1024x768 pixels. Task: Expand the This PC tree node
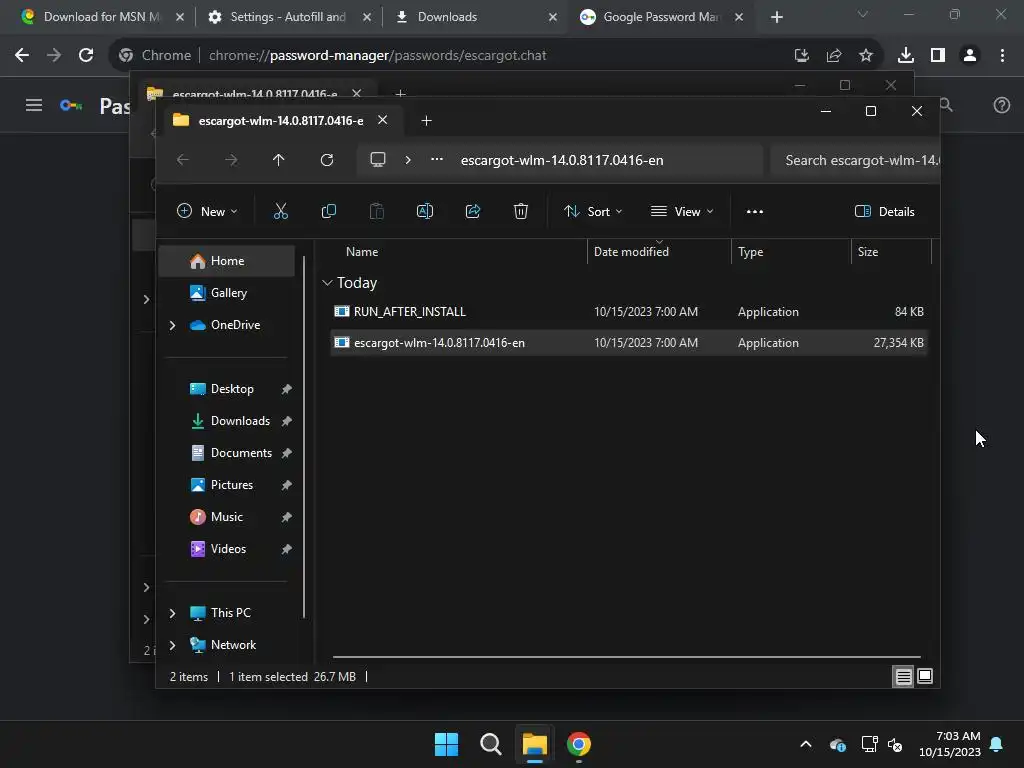[172, 613]
